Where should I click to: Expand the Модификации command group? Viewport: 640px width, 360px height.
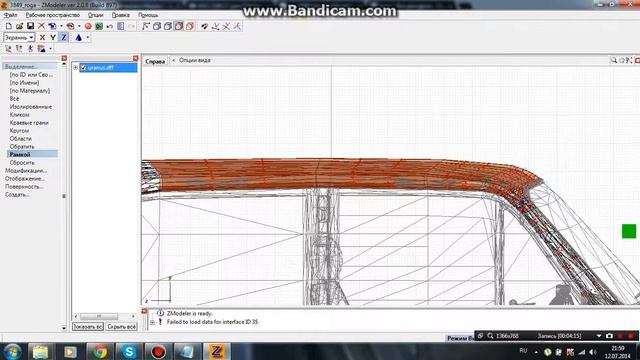click(26, 171)
